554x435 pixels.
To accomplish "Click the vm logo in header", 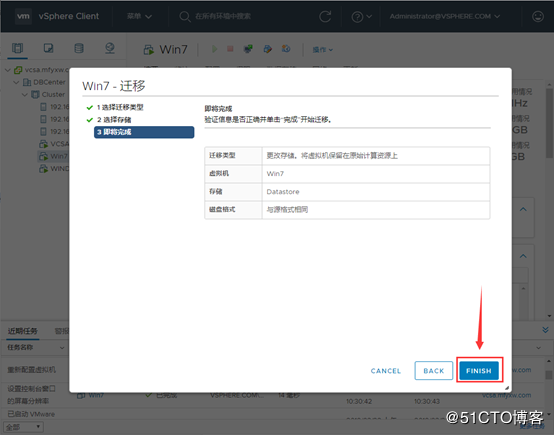I will (23, 16).
